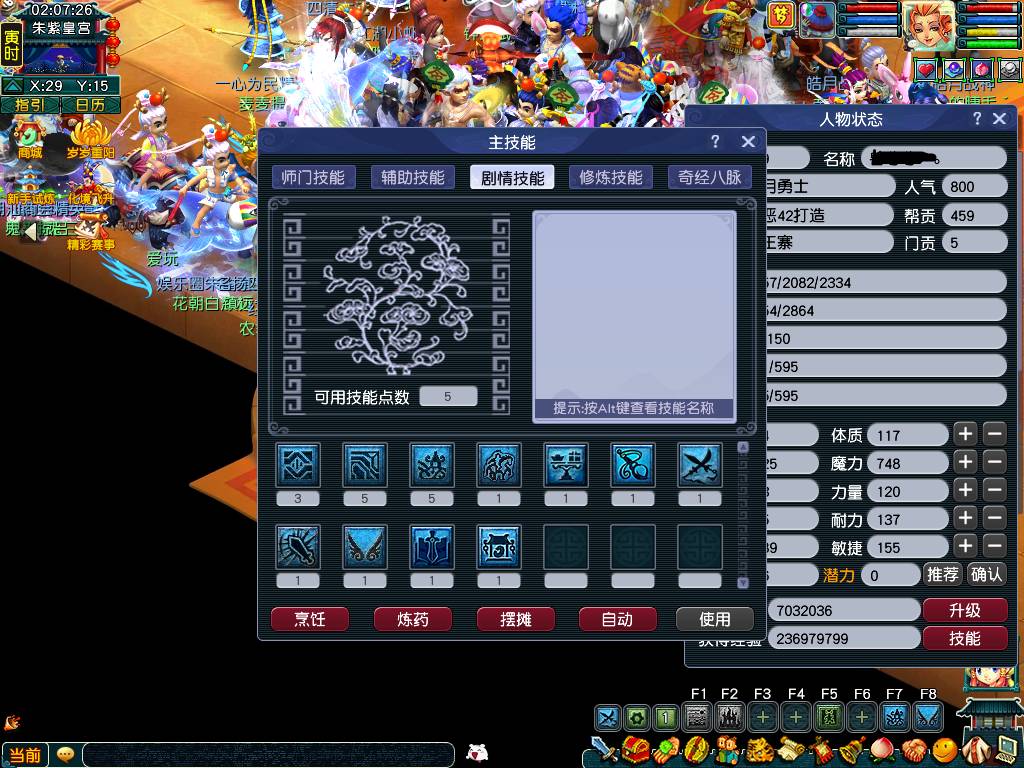Open the 奇经八脉 tab
Image resolution: width=1024 pixels, height=768 pixels.
710,178
